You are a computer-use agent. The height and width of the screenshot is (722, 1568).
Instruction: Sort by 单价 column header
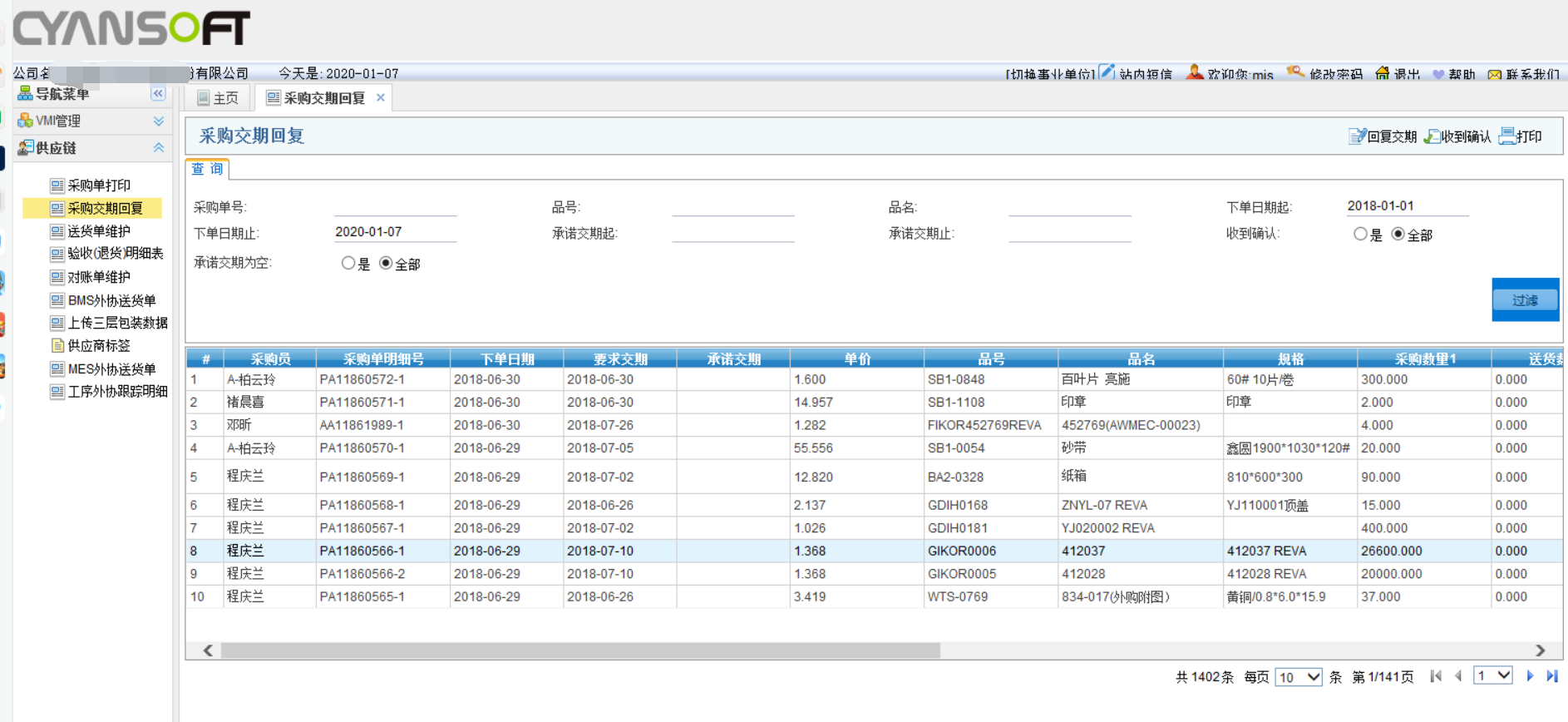[857, 359]
